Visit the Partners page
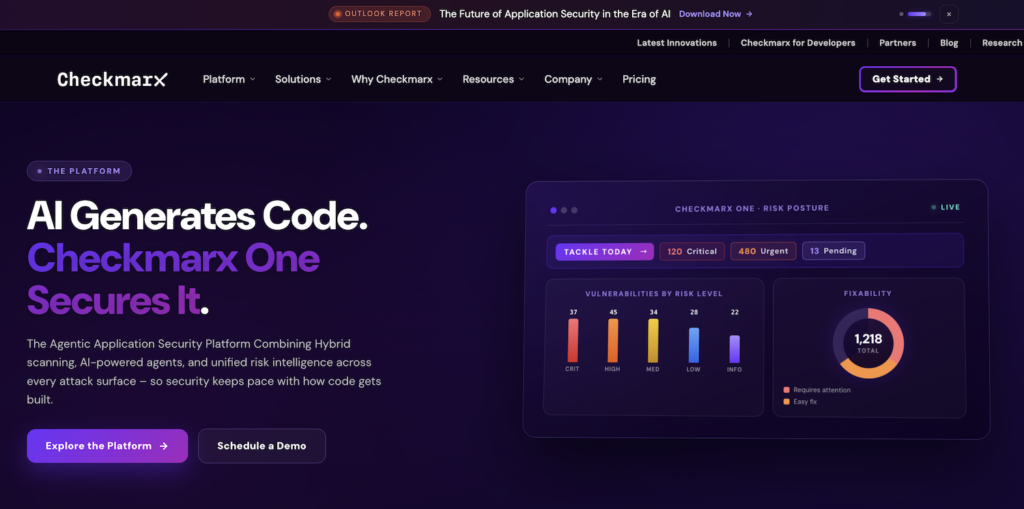Viewport: 1024px width, 509px height. click(897, 42)
